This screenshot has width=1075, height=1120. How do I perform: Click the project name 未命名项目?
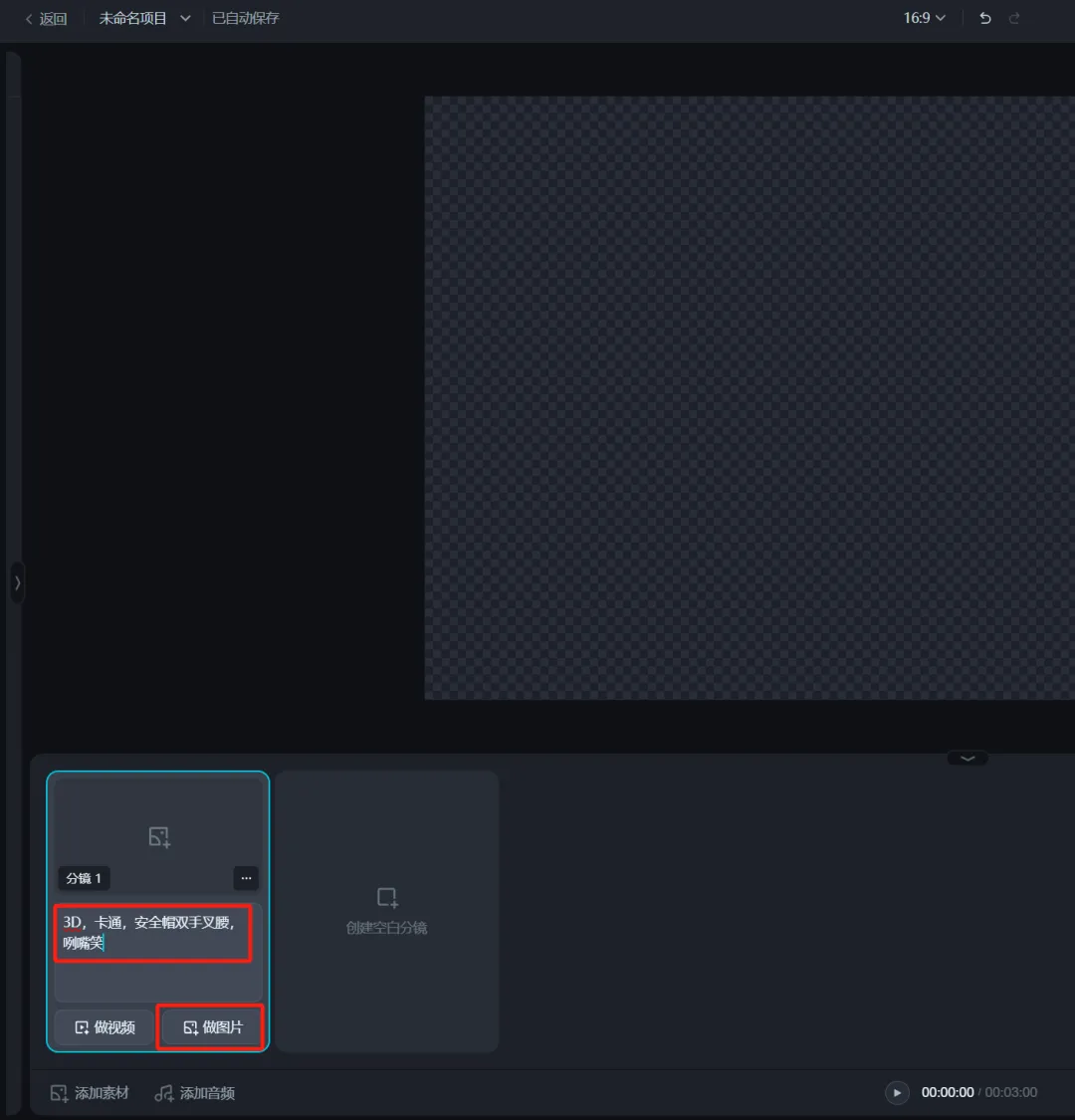click(x=132, y=18)
